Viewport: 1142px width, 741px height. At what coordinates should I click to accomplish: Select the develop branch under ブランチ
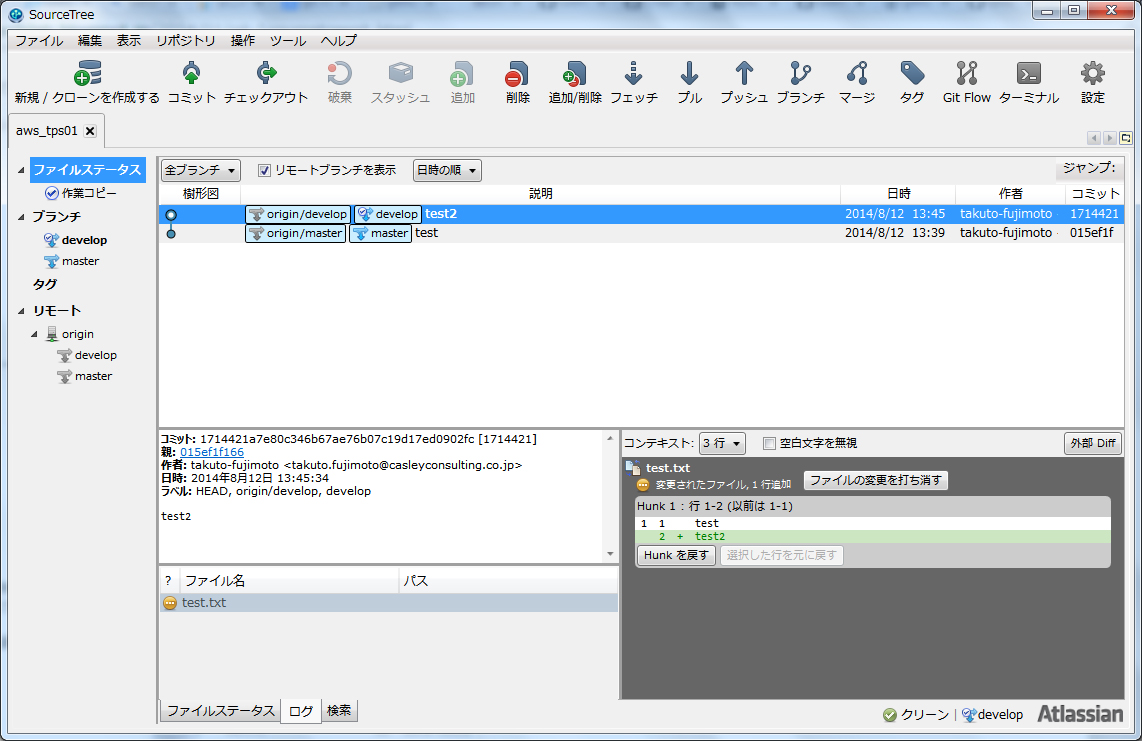[x=76, y=240]
